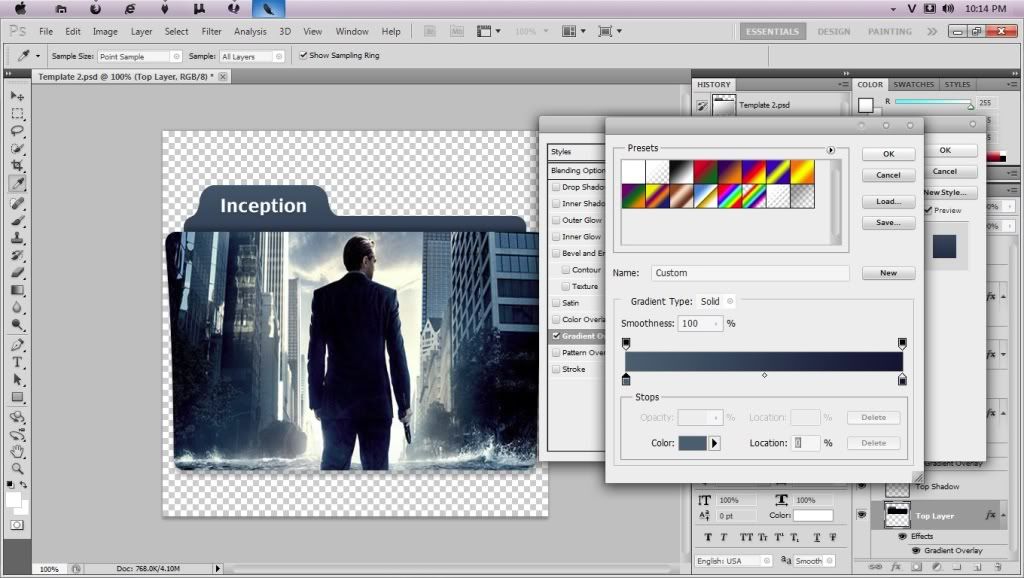Open the stop Color picker arrow
Viewport: 1024px width, 578px height.
click(714, 443)
